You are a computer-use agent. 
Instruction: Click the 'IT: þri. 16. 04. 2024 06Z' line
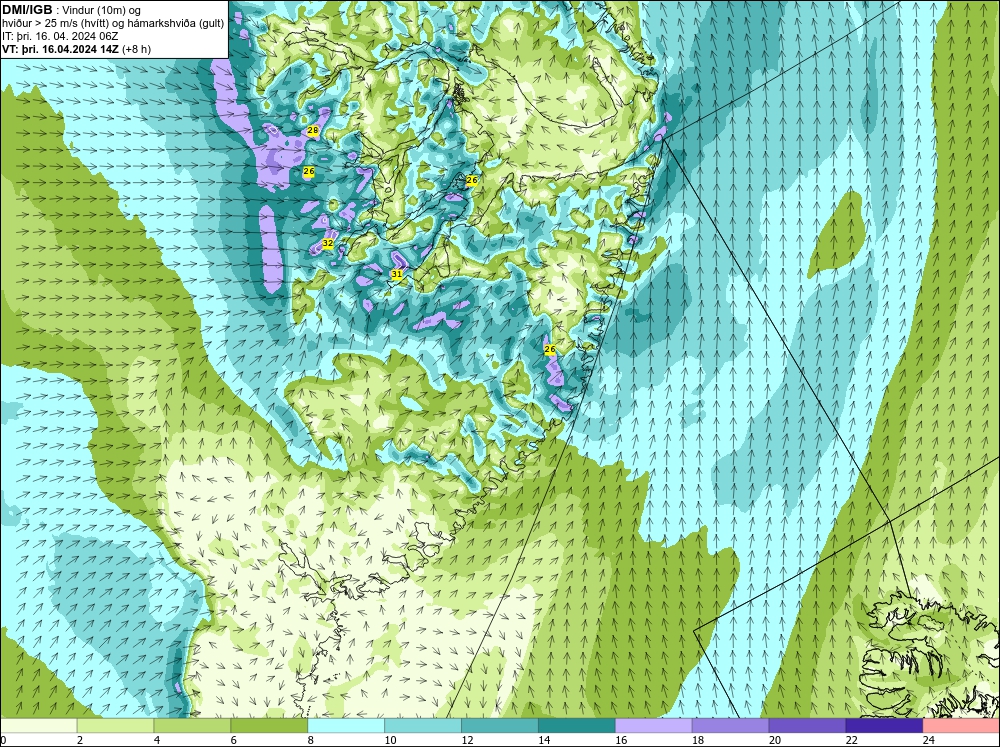tap(60, 36)
